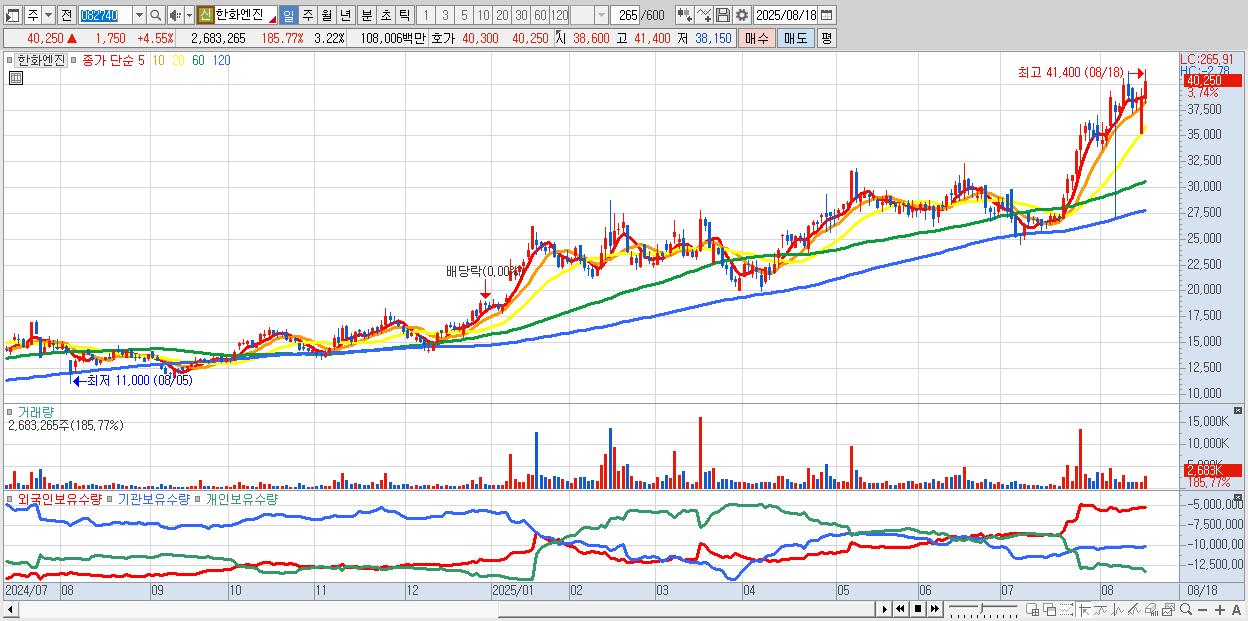The width and height of the screenshot is (1248, 621).
Task: Select the 분 (minute) period button
Action: [x=366, y=15]
